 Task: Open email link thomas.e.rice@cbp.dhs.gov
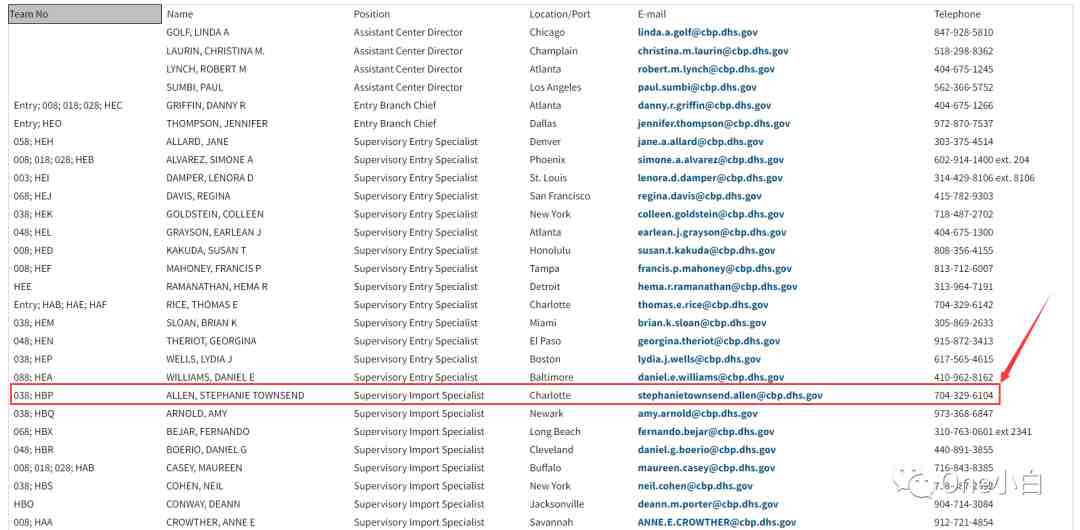(703, 305)
